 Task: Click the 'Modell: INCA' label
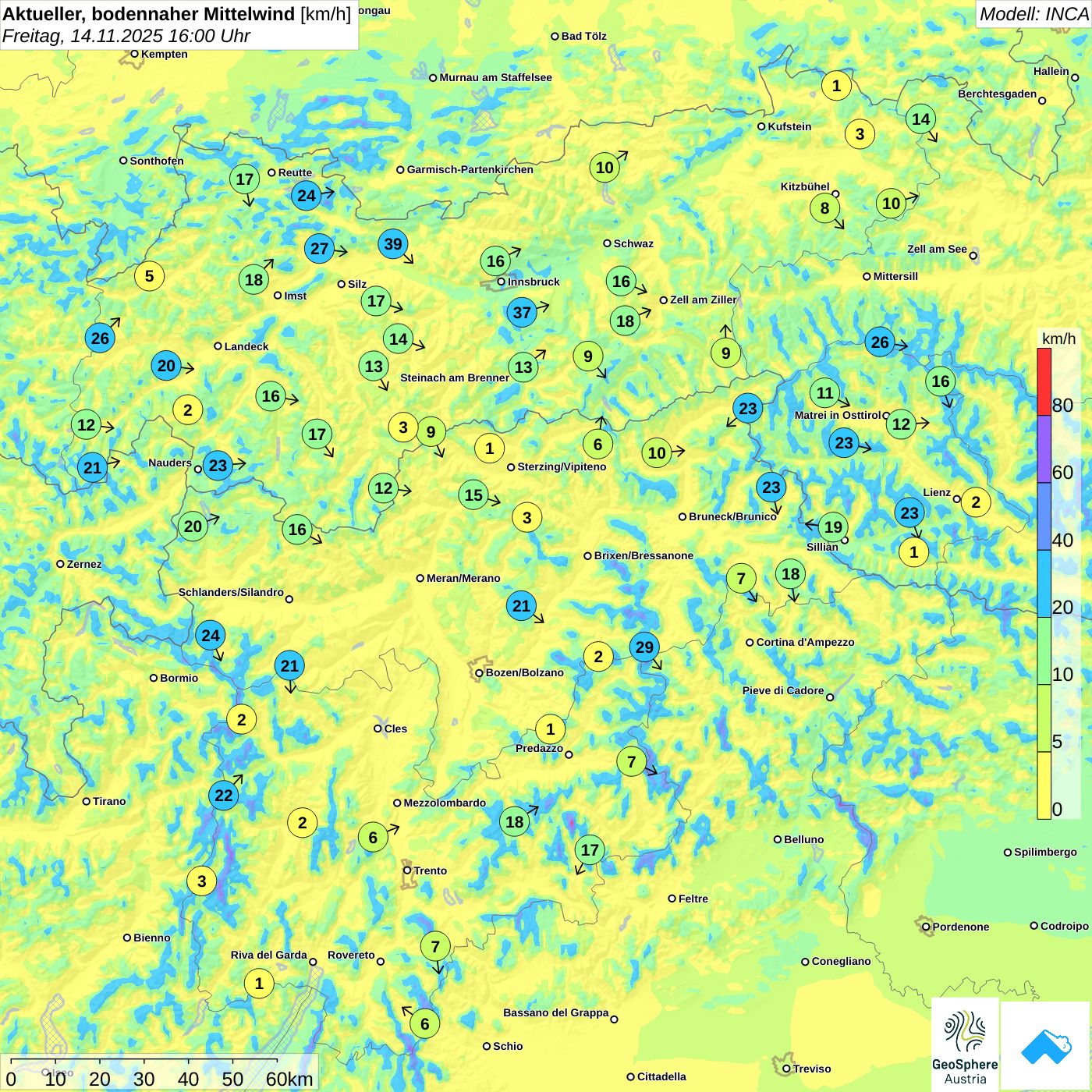pyautogui.click(x=1033, y=13)
